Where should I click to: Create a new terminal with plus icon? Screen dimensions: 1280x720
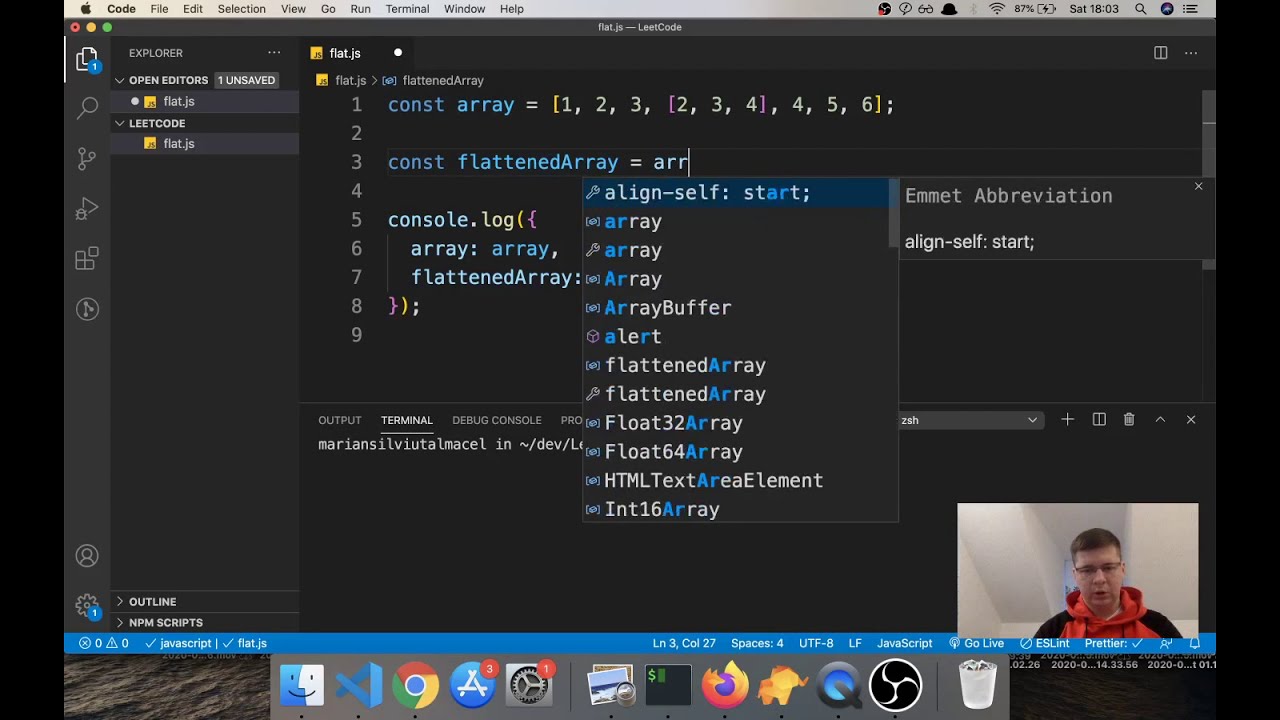coord(1067,420)
